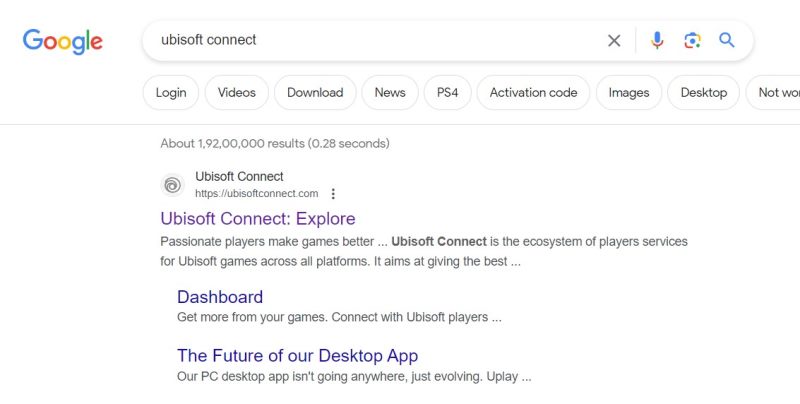Open Google Lens image search icon
The height and width of the screenshot is (404, 800).
point(692,40)
